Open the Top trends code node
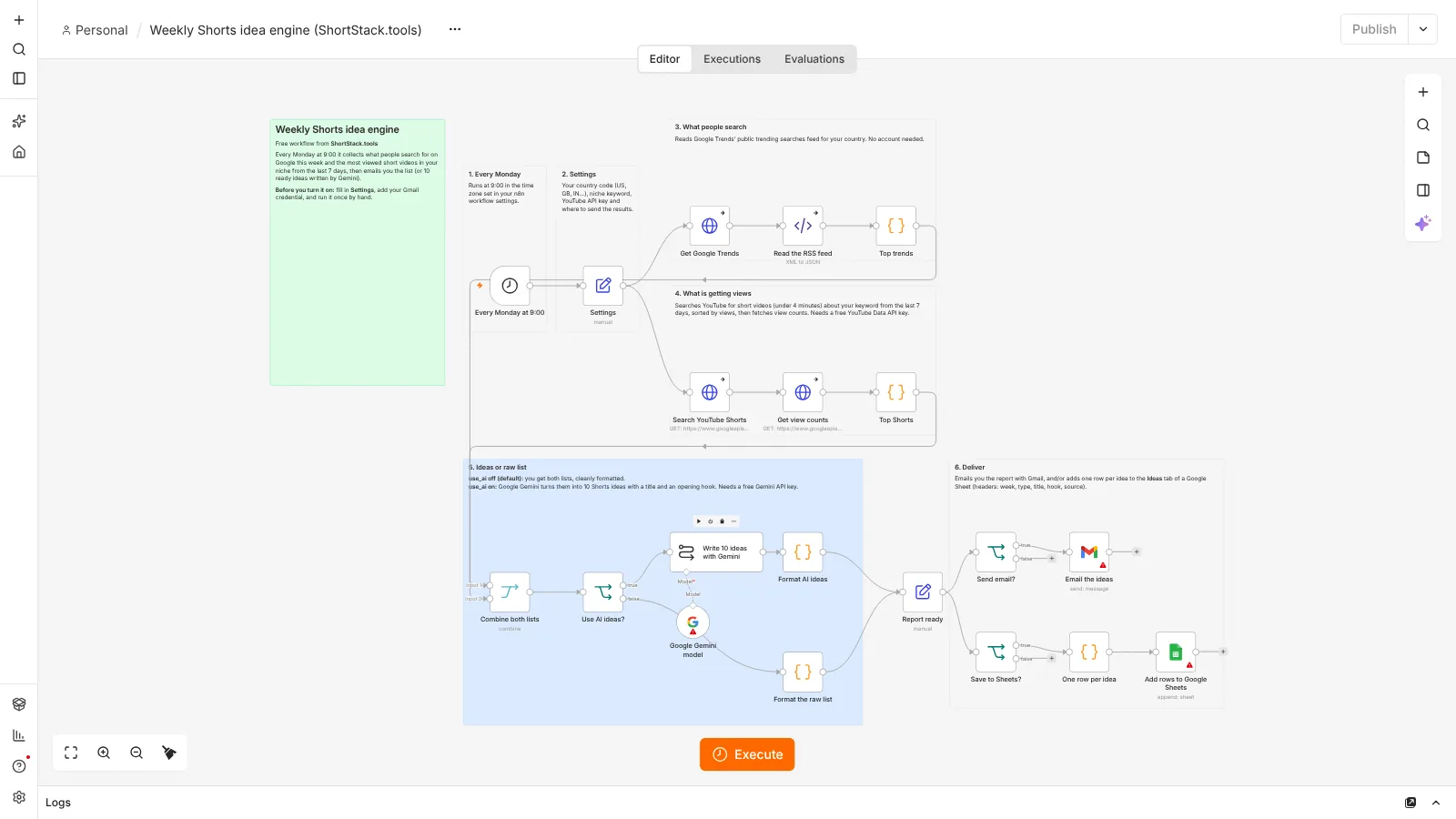 click(896, 226)
